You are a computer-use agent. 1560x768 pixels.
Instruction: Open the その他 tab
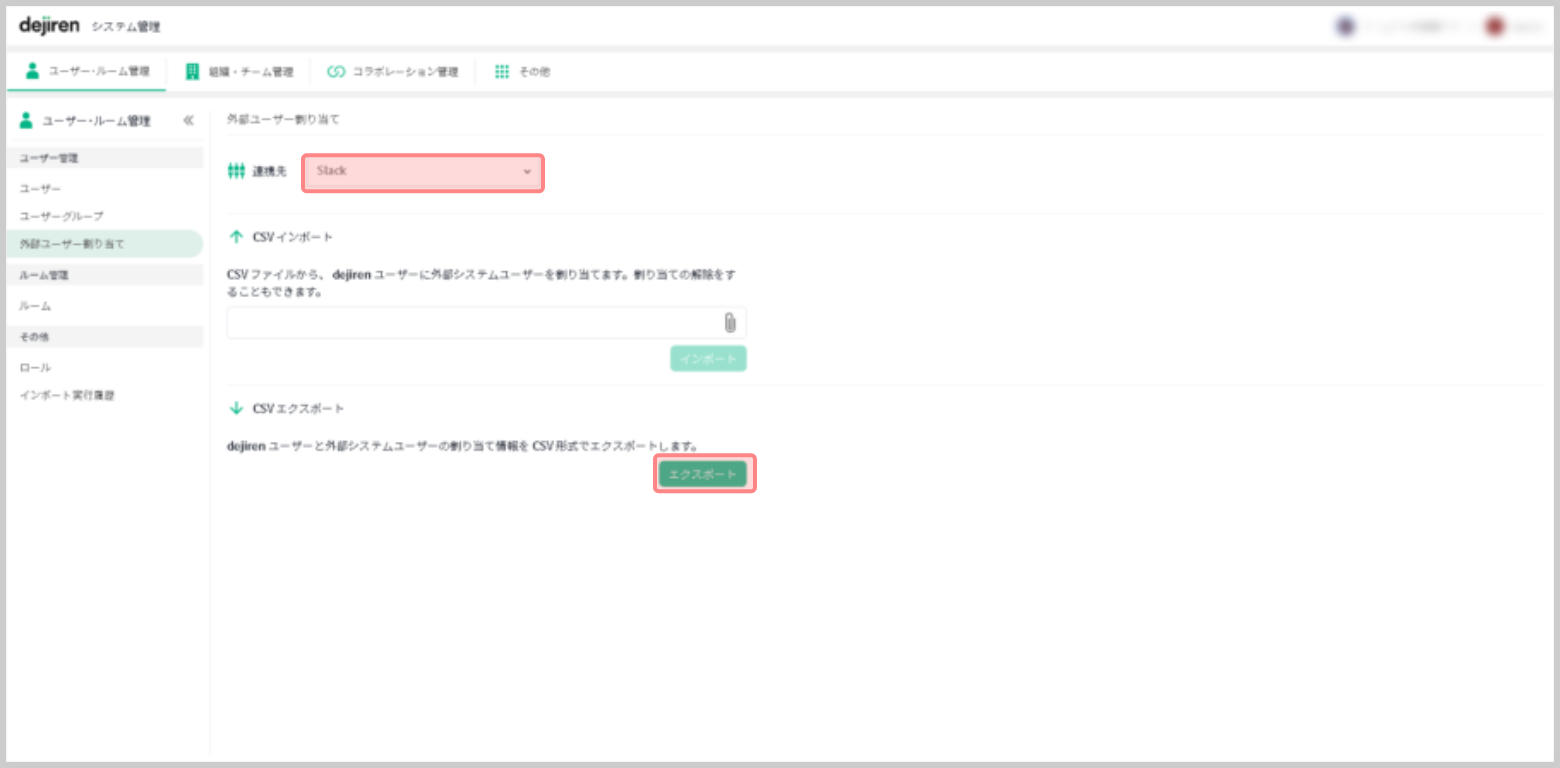coord(523,71)
